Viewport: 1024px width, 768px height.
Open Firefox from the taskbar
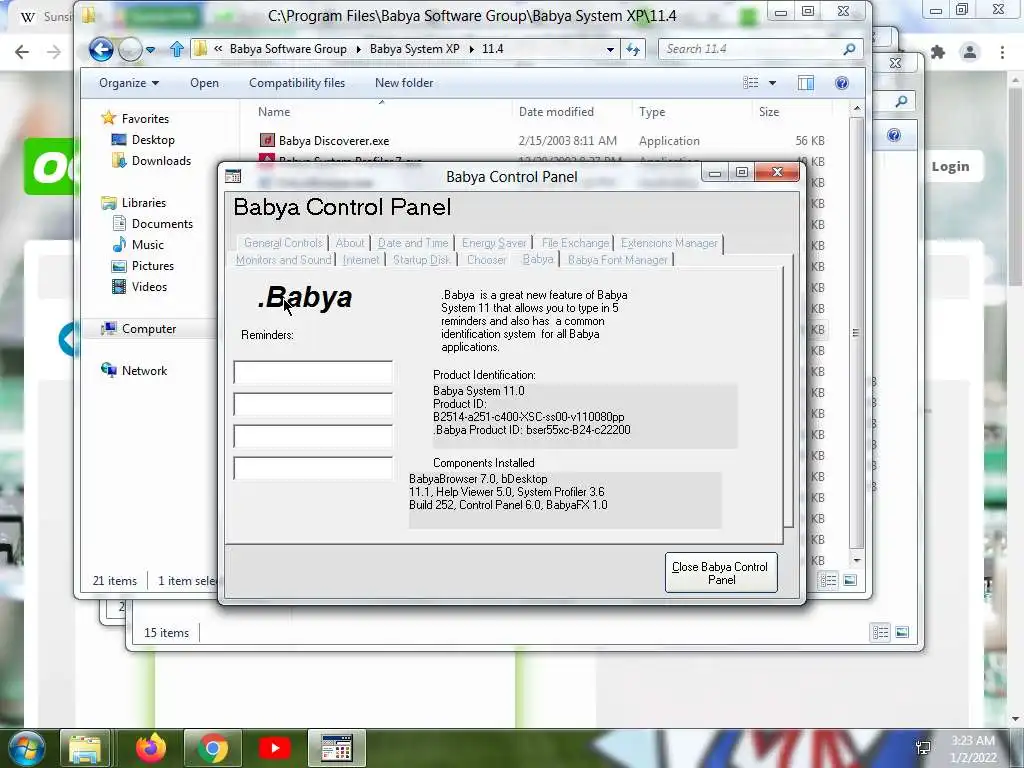tap(150, 748)
